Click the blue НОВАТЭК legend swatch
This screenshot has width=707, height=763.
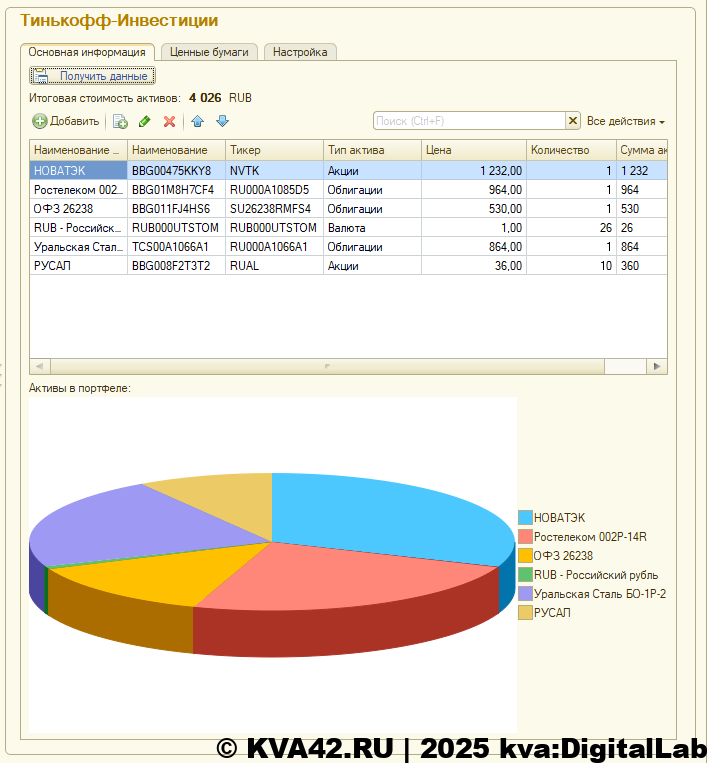pos(525,518)
